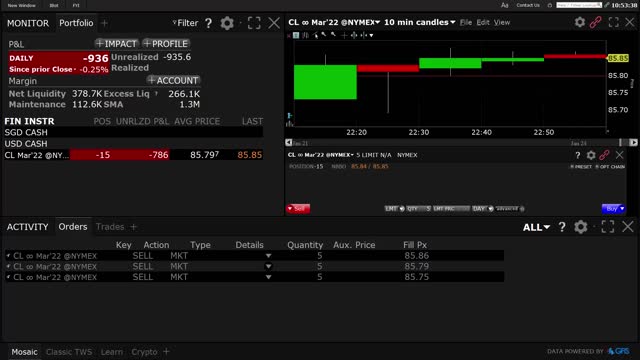Click chart timeline scrollbar handle
Image resolution: width=640 pixels, height=360 pixels.
tap(621, 142)
